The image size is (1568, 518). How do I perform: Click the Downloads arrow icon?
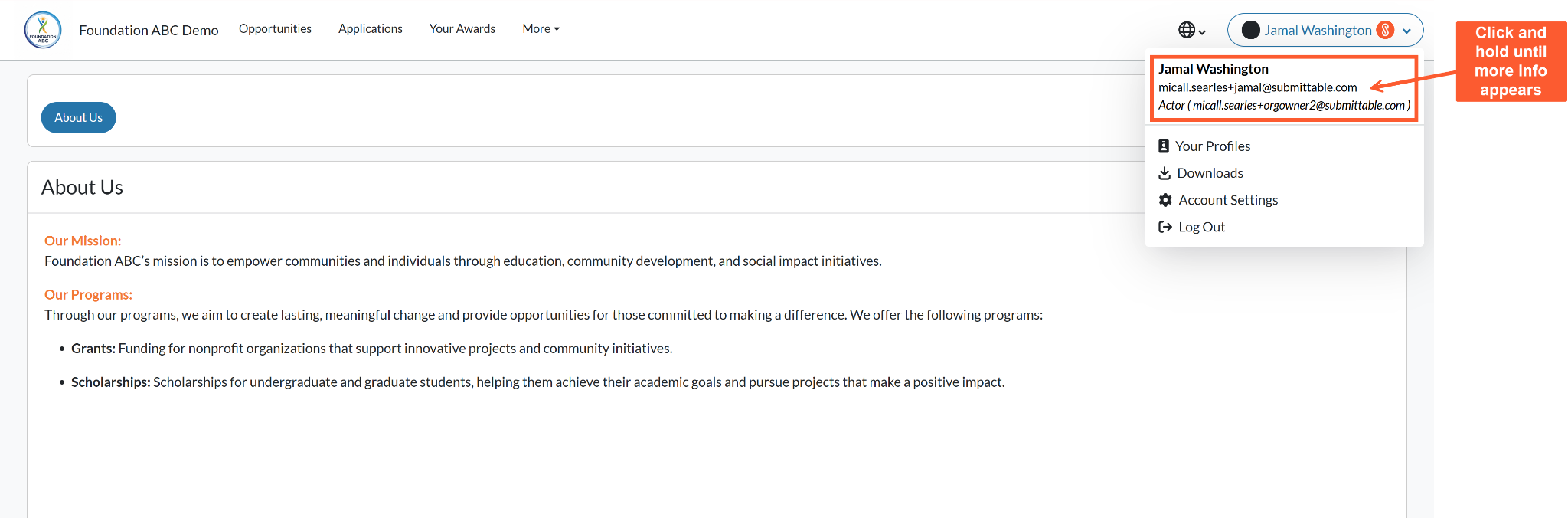1165,173
